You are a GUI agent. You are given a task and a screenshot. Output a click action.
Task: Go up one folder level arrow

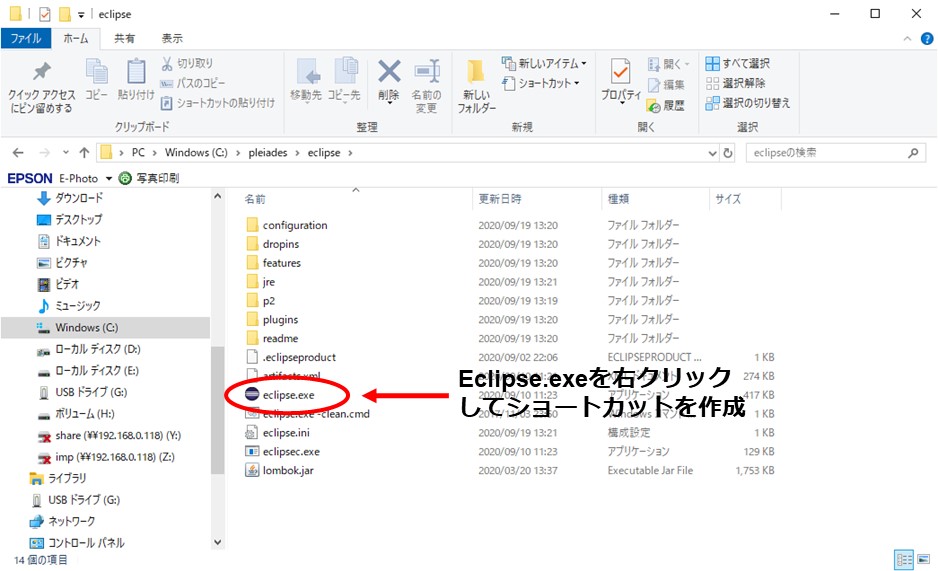[84, 153]
